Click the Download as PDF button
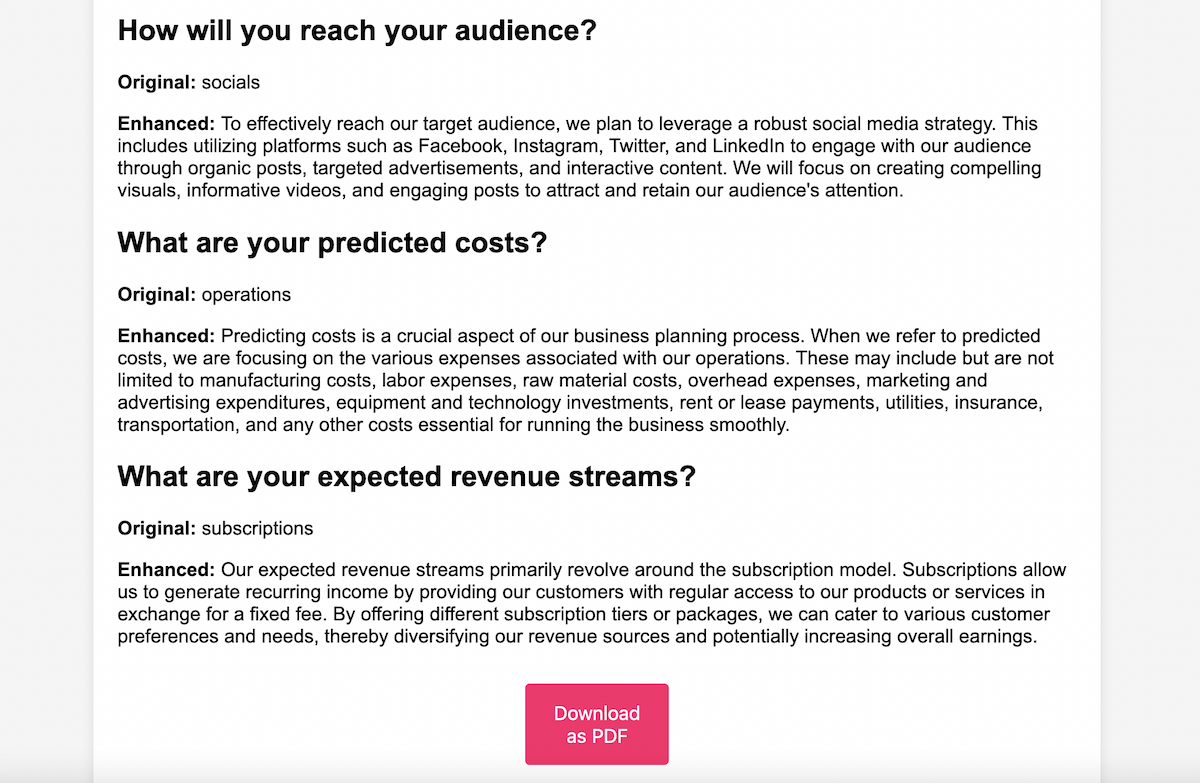Viewport: 1200px width, 783px height. (597, 724)
